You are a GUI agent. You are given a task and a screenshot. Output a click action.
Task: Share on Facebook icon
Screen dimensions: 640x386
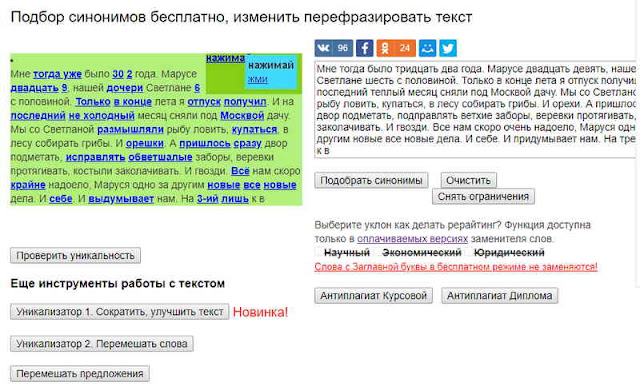click(364, 48)
